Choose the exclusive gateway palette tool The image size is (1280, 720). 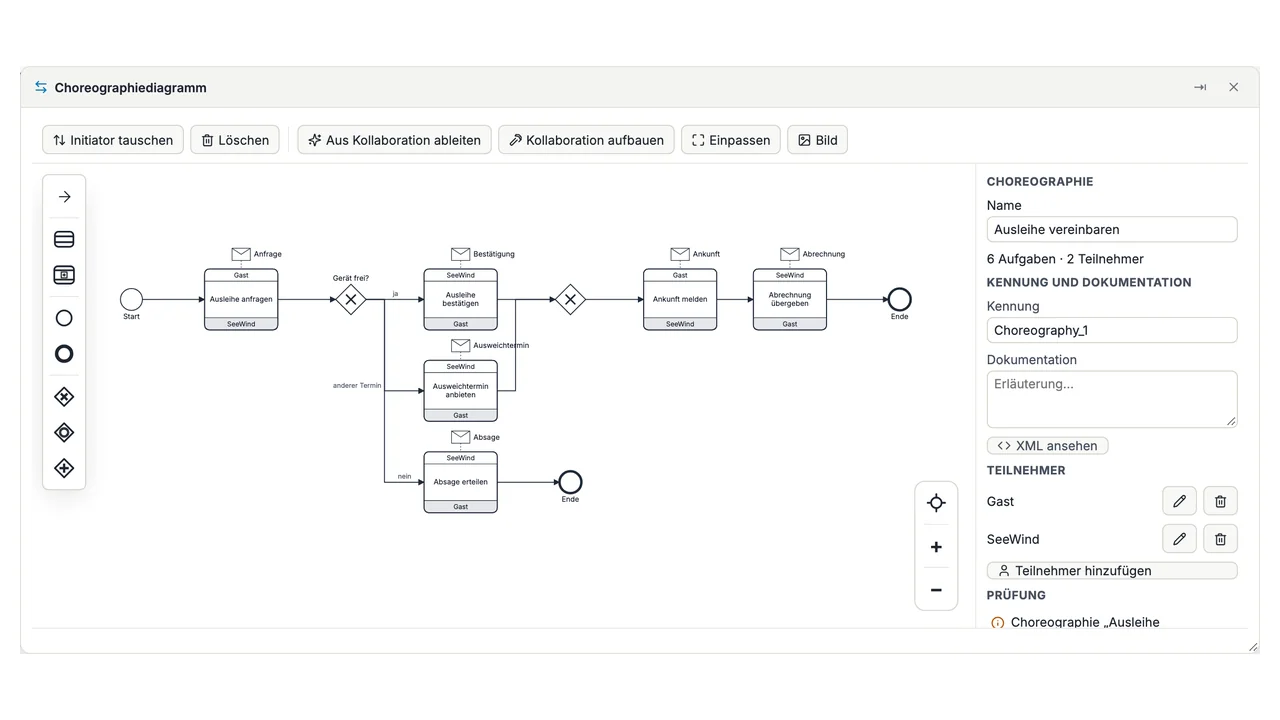64,397
